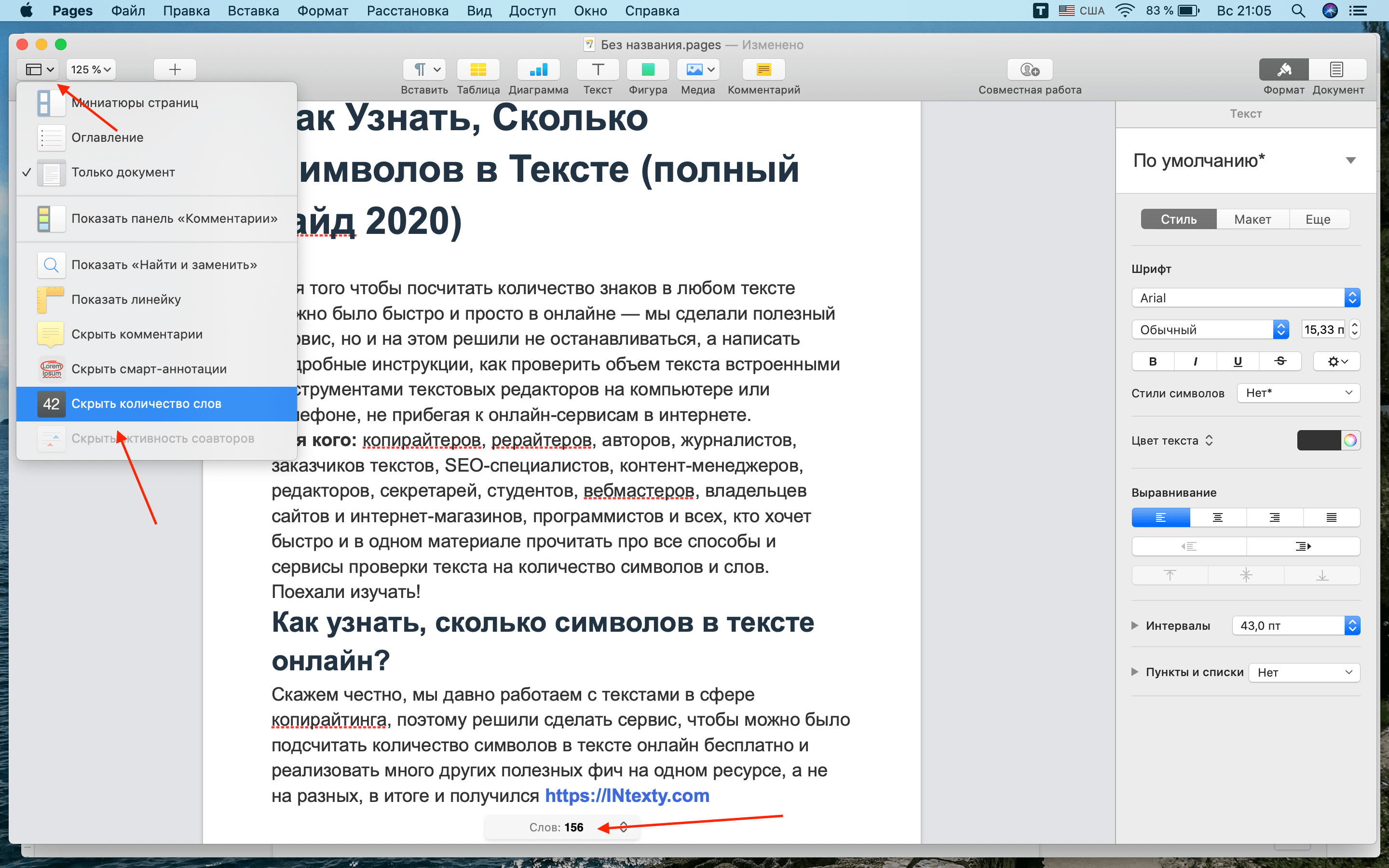Add a comment with Комментарий icon
1389x868 pixels.
tap(763, 69)
